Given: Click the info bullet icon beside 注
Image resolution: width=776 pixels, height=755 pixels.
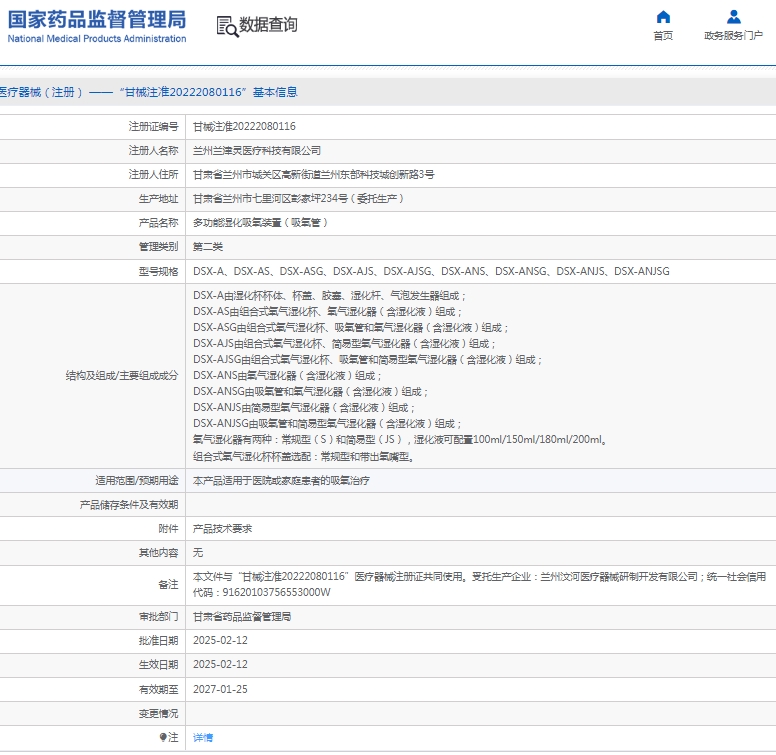Looking at the screenshot, I should pyautogui.click(x=163, y=737).
